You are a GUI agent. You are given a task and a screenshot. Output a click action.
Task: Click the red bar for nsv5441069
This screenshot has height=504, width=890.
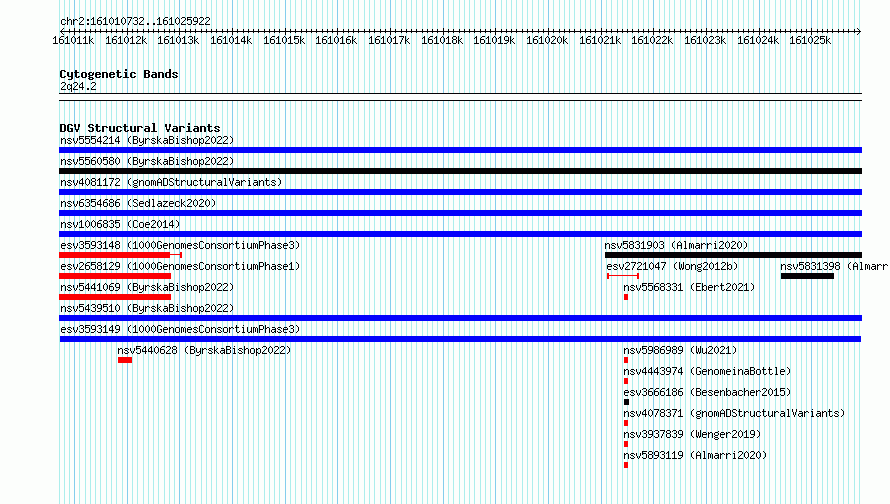click(x=115, y=297)
